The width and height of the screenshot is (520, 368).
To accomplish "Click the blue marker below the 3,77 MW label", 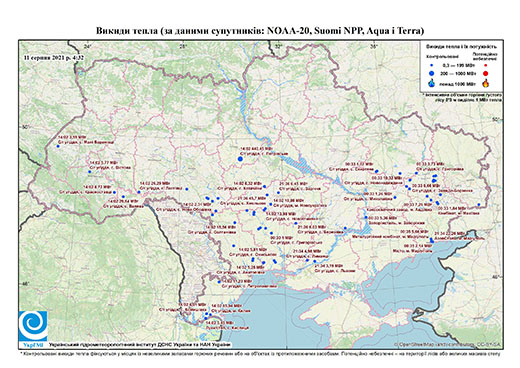I will coord(89,172).
